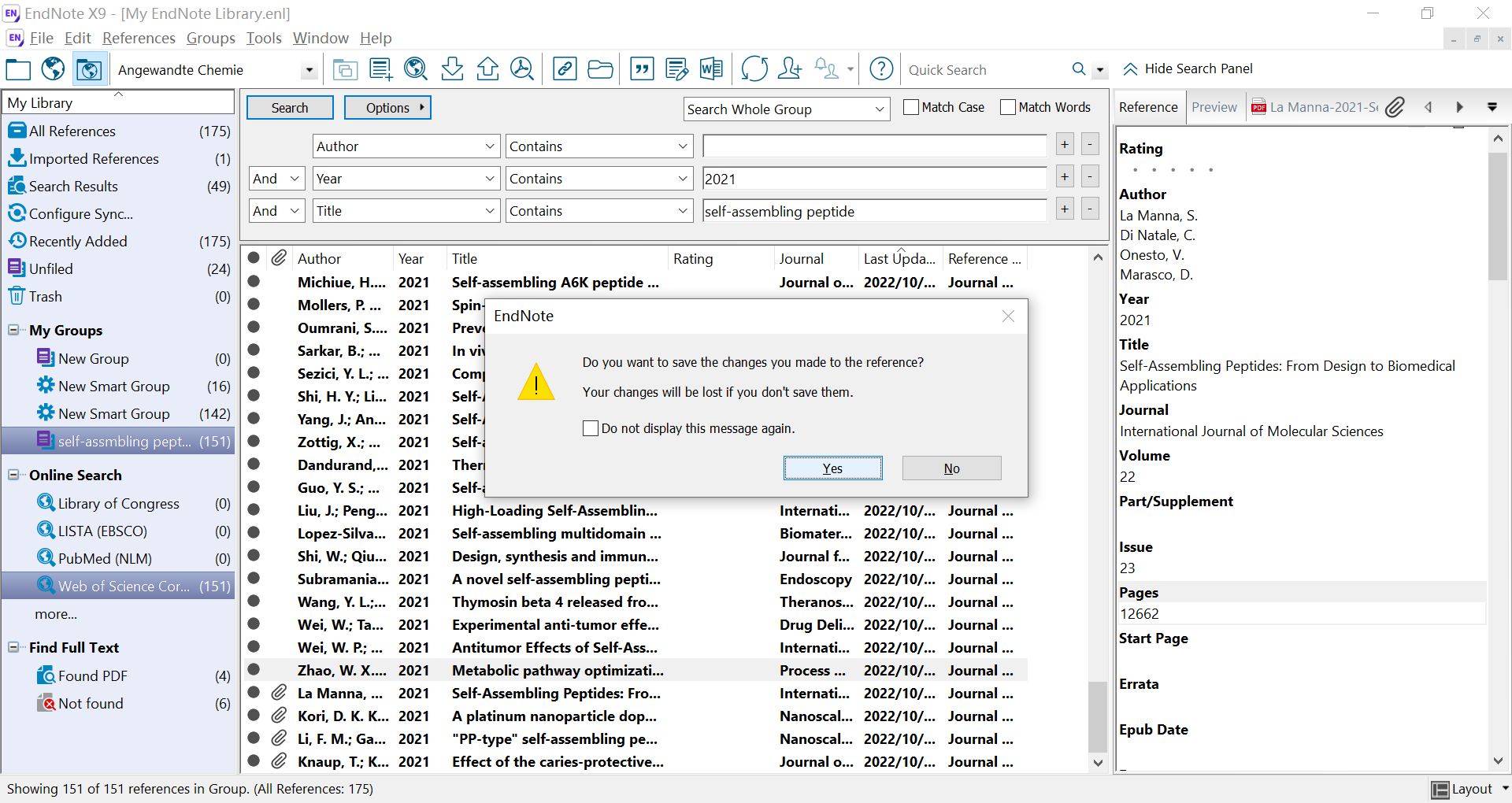
Task: Click Find Full Text PDF search icon
Action: (x=522, y=69)
